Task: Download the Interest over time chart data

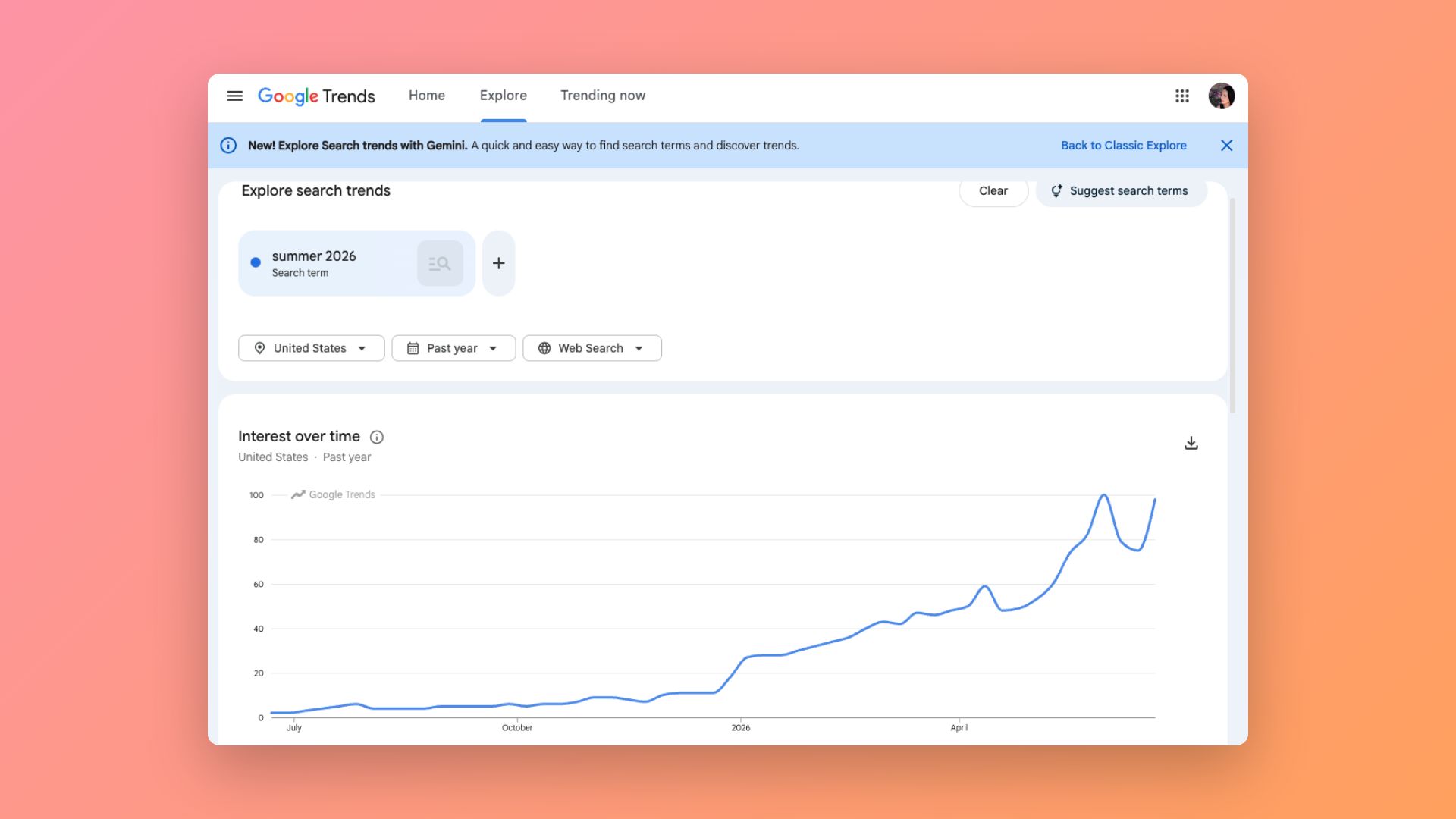Action: point(1191,443)
